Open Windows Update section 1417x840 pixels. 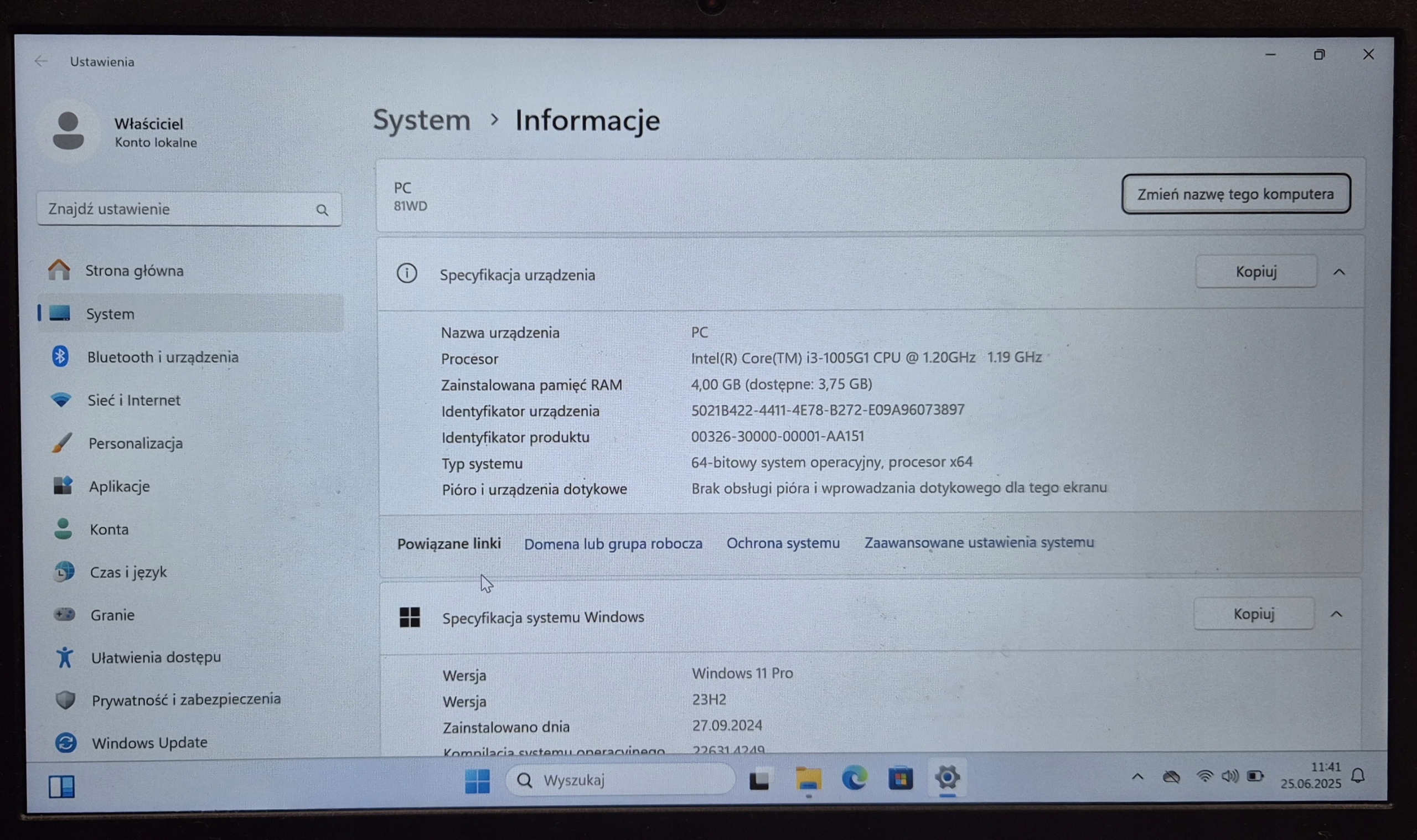point(149,742)
